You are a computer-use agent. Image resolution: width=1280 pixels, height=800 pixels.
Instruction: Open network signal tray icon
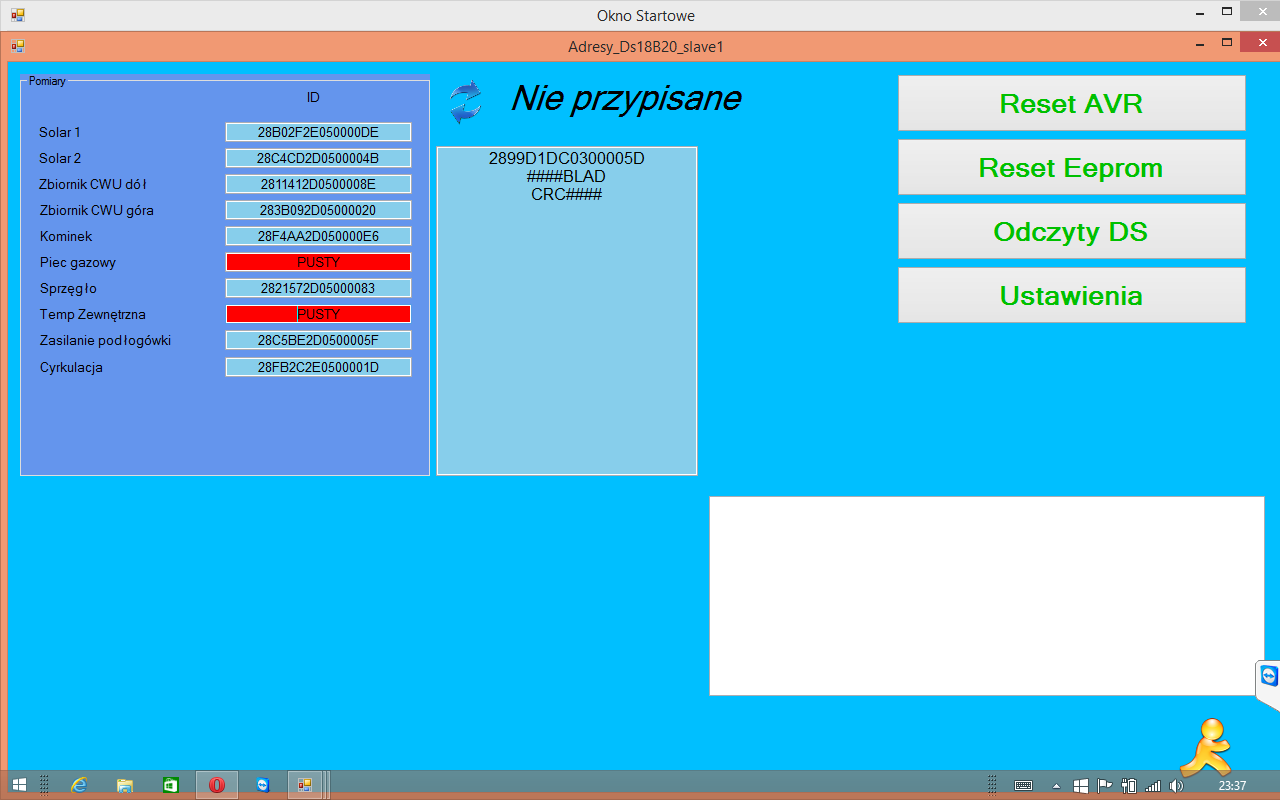[1153, 785]
